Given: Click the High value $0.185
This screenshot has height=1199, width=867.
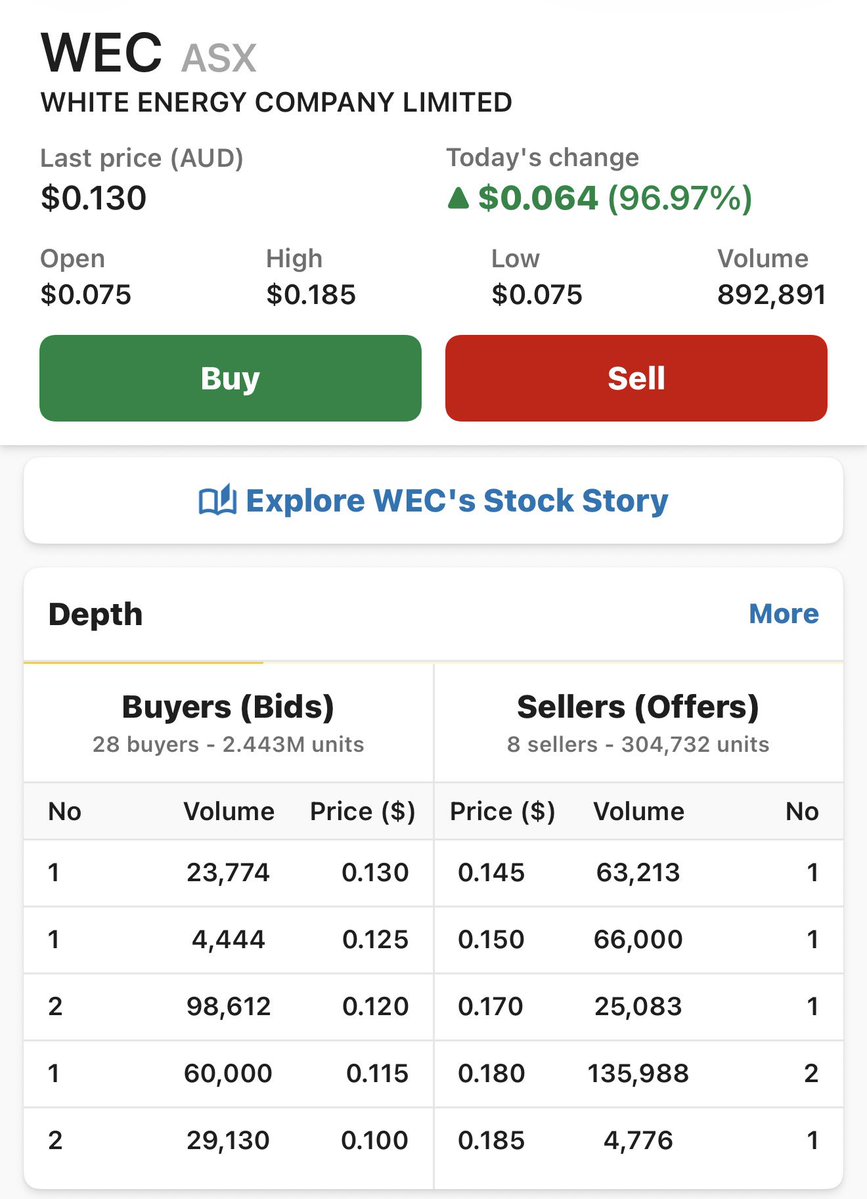Looking at the screenshot, I should click(311, 294).
